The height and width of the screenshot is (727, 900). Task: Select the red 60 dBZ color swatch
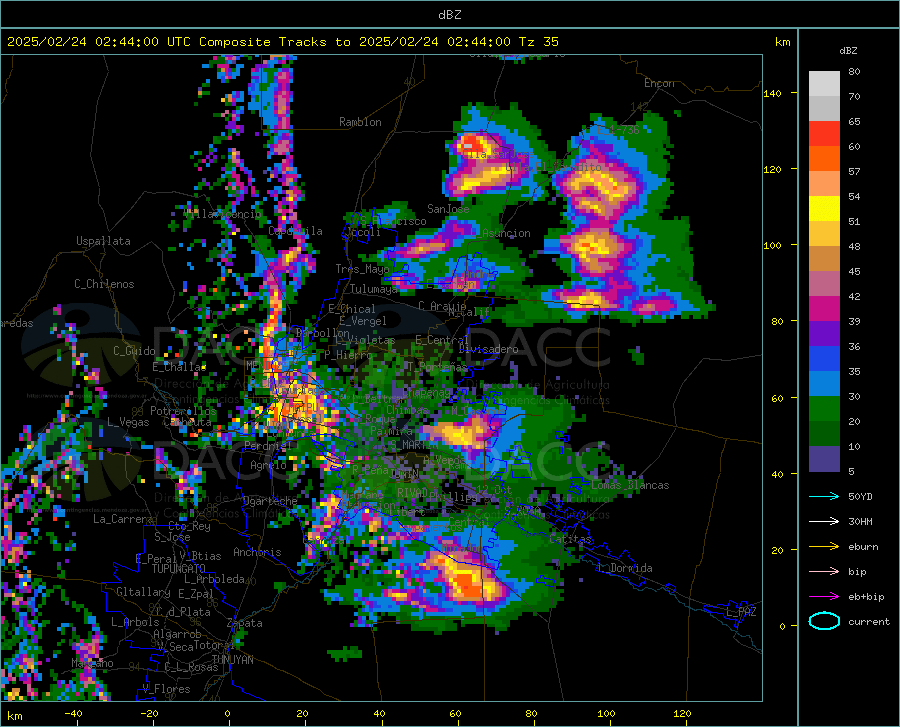pos(824,134)
